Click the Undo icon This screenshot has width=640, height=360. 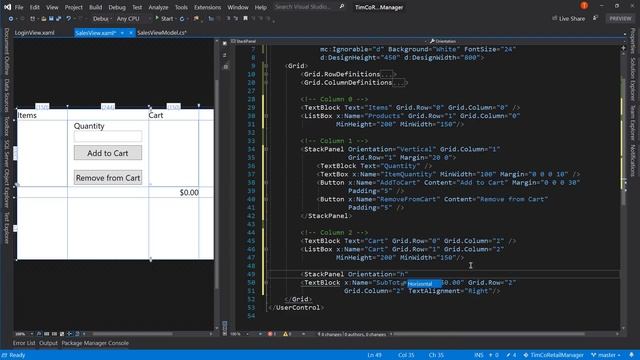(x=69, y=18)
